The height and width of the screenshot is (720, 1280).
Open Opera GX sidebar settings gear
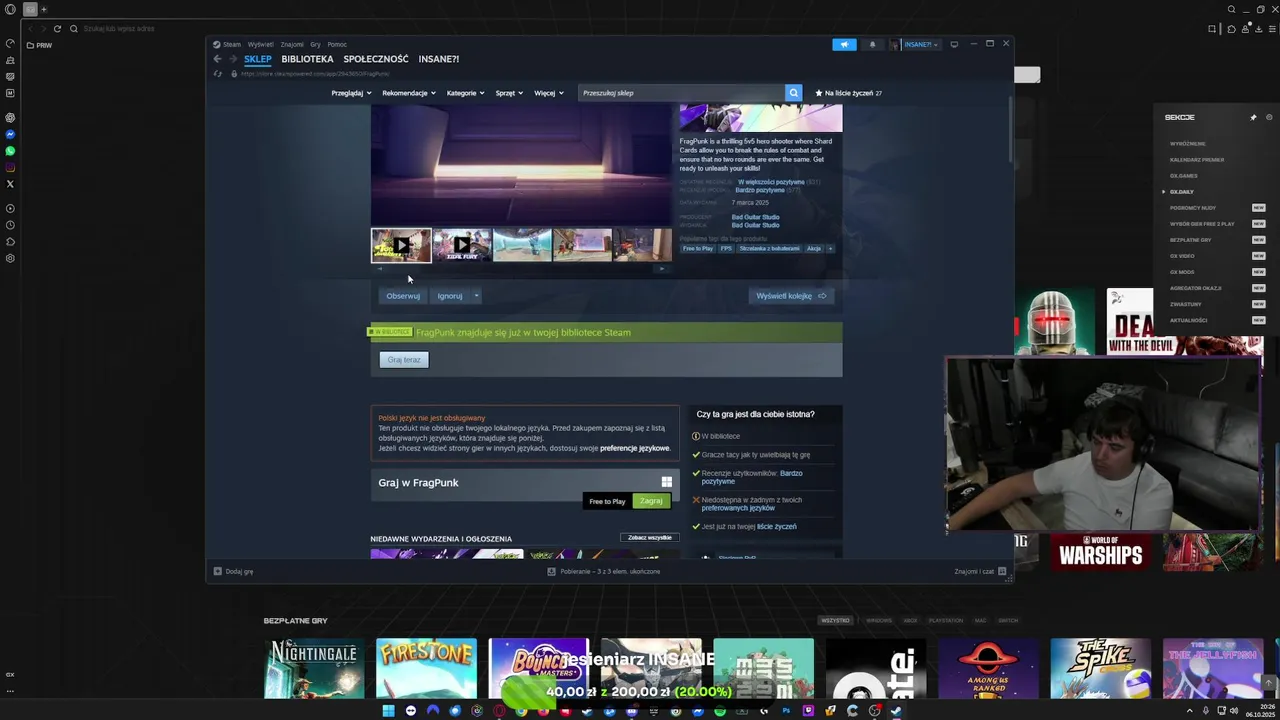click(x=10, y=258)
